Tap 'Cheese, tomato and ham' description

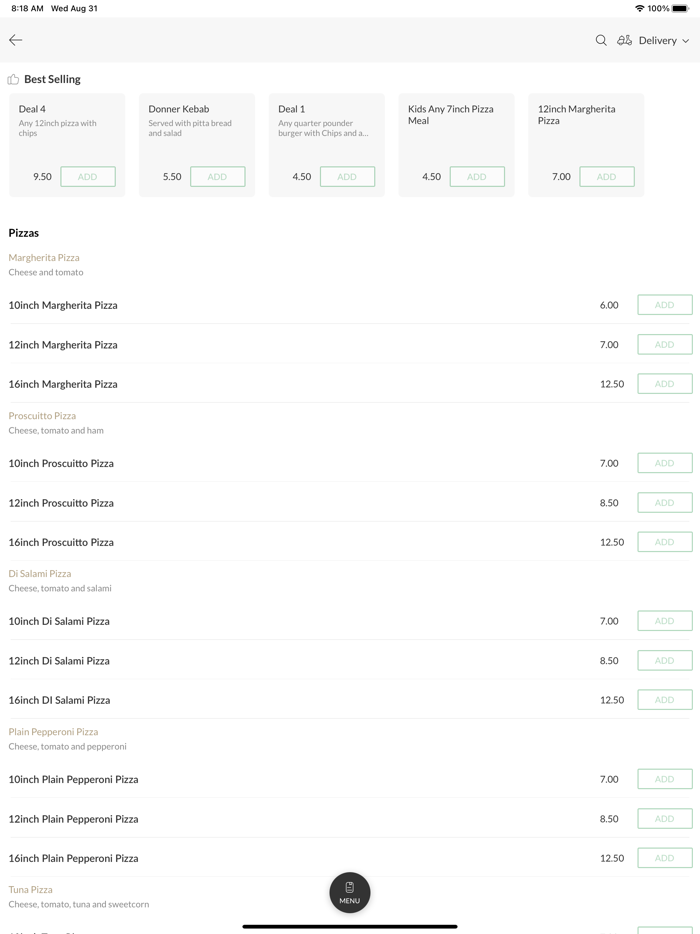tap(56, 430)
